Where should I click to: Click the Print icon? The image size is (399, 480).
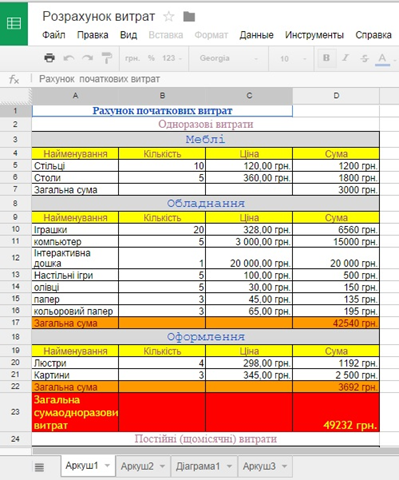coord(49,58)
